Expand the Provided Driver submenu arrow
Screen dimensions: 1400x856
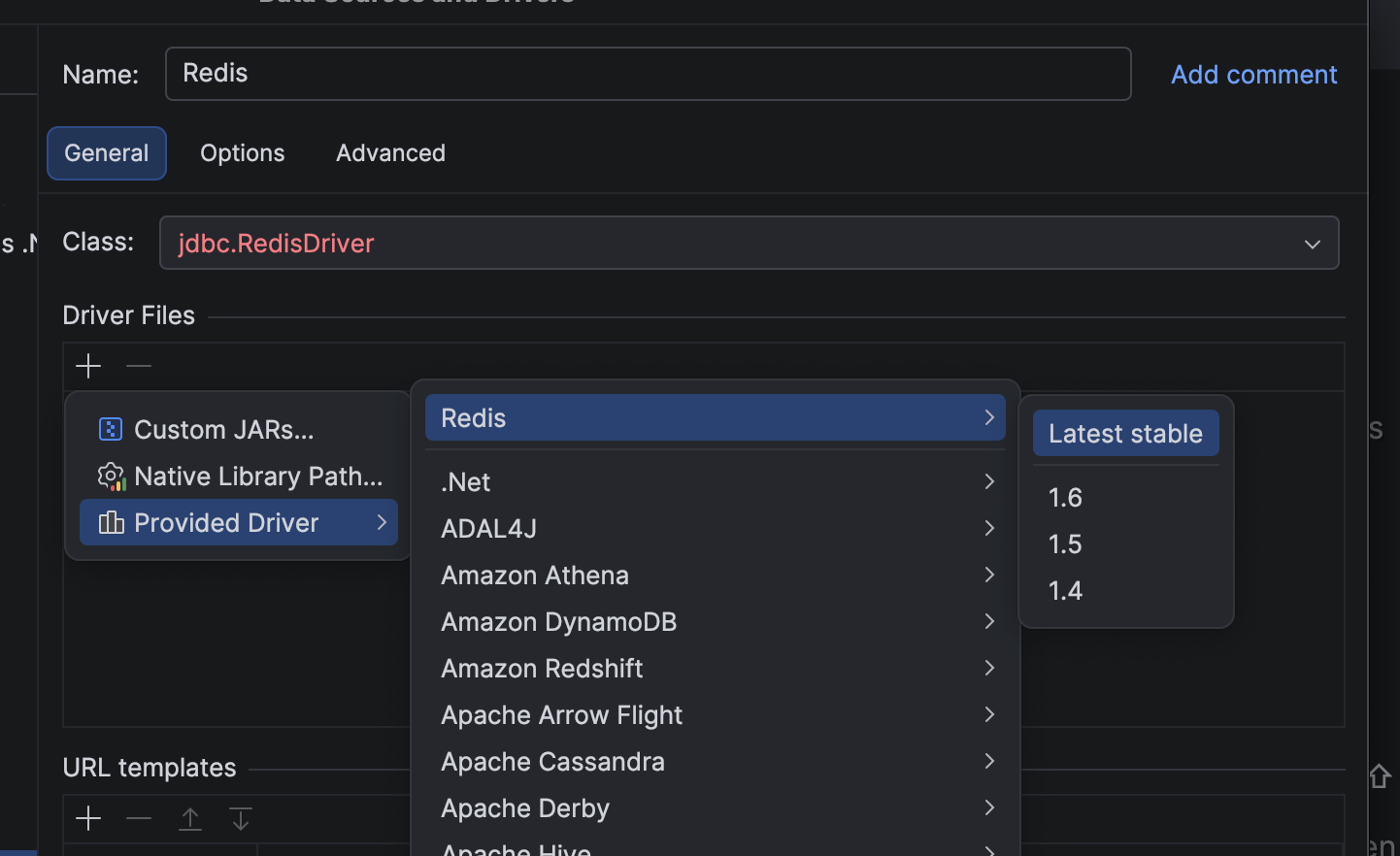[382, 523]
